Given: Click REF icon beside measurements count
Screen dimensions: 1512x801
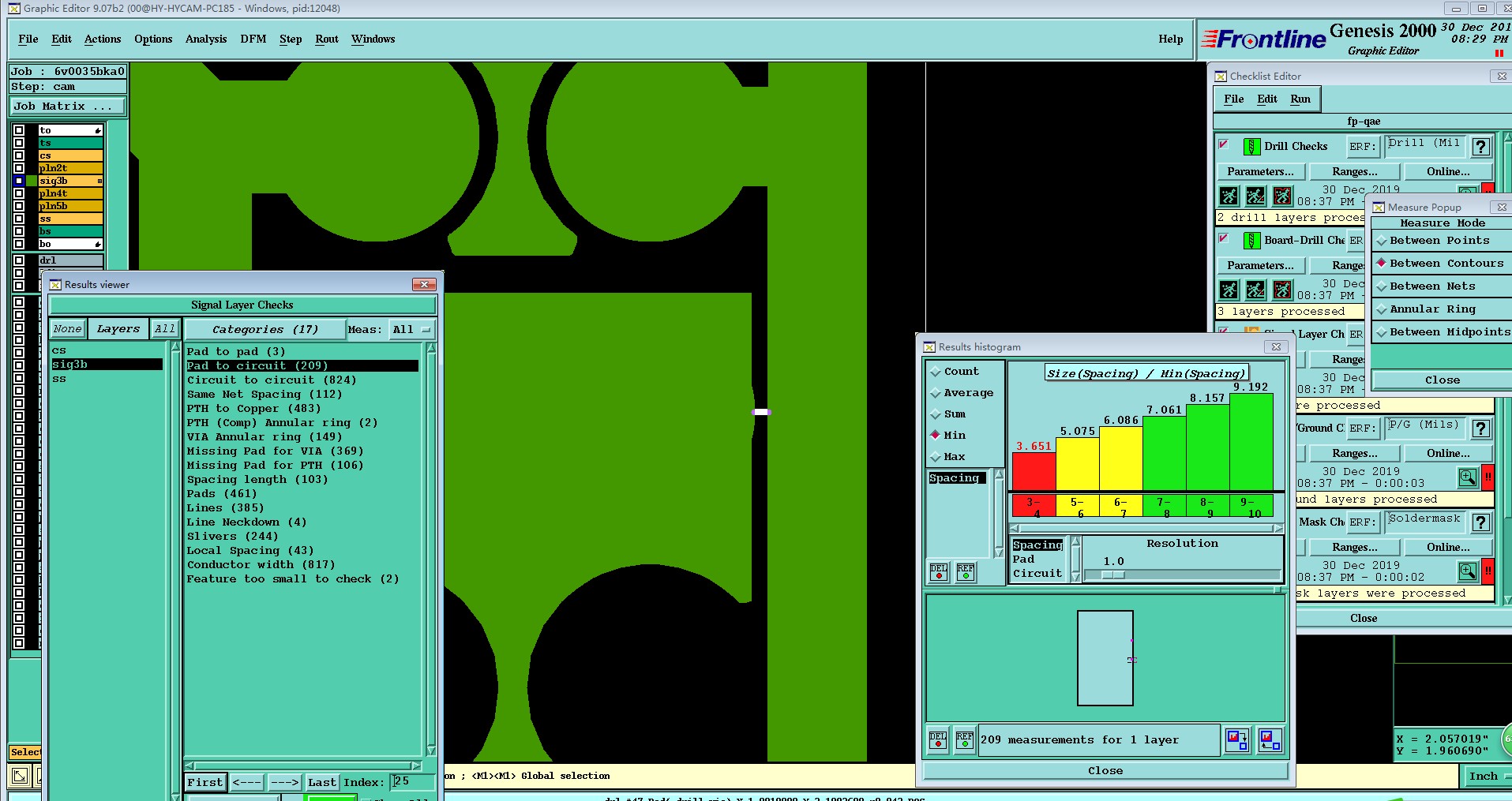Looking at the screenshot, I should coord(965,740).
